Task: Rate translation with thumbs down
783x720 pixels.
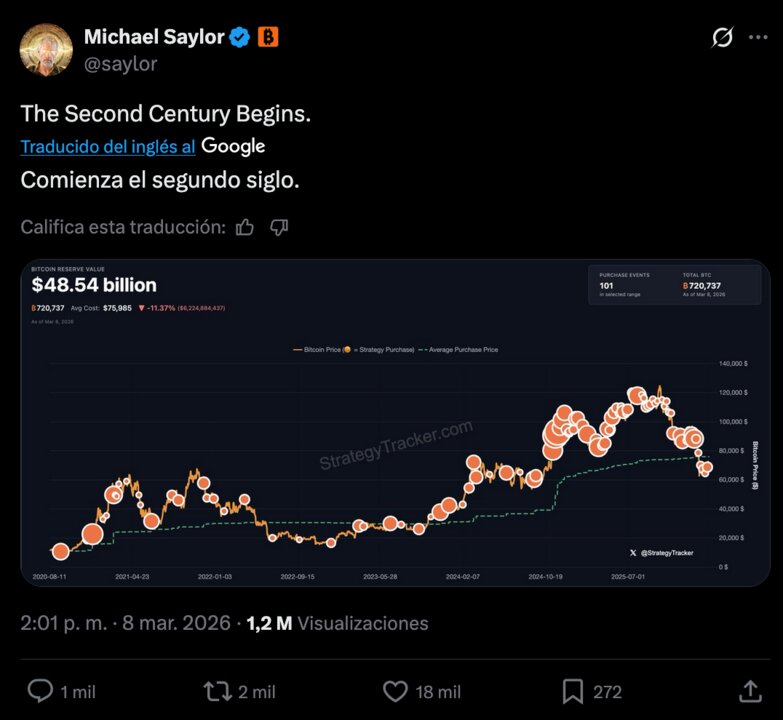Action: [x=279, y=227]
